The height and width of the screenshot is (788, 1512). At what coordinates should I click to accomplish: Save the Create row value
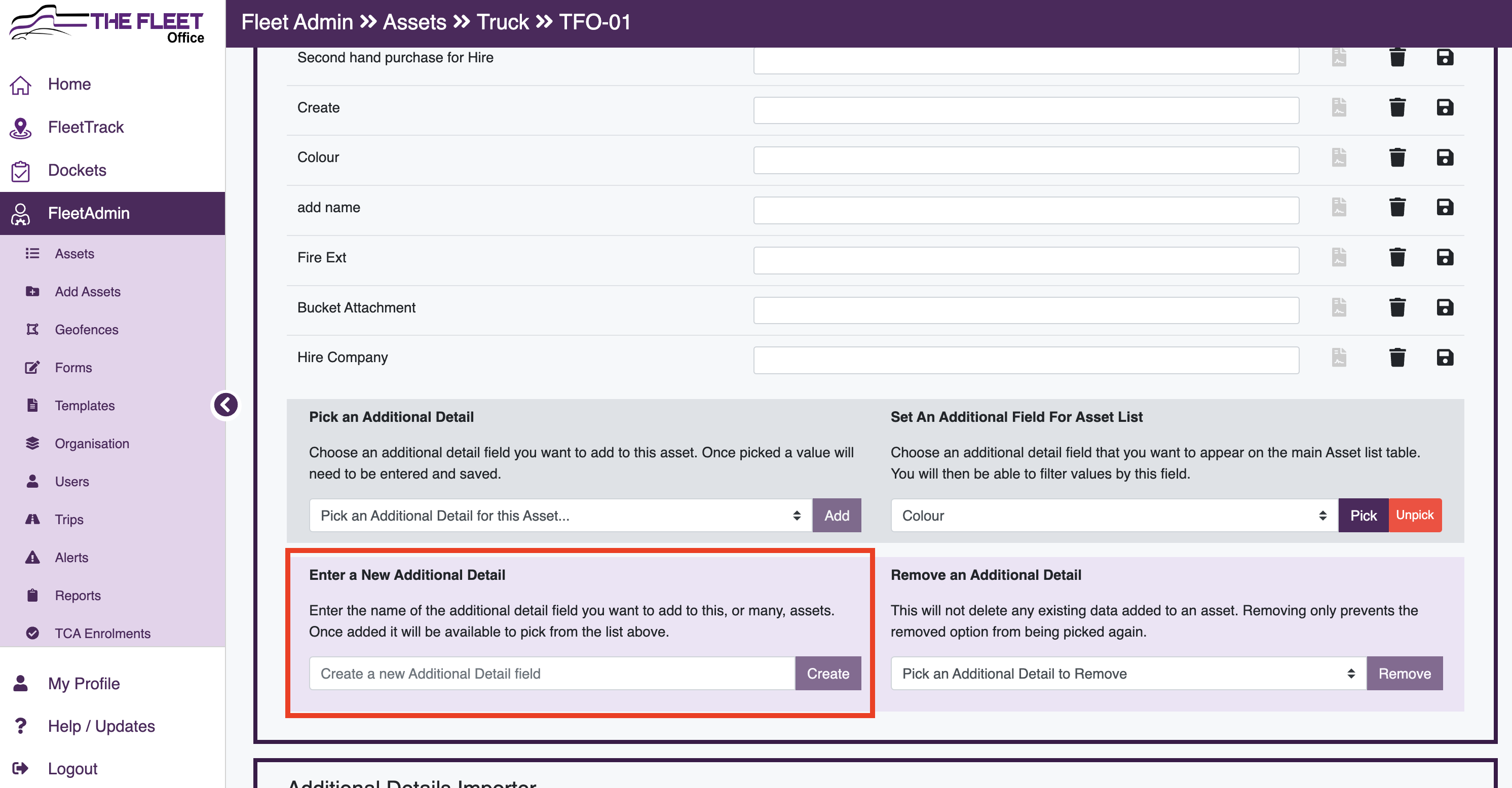tap(1445, 107)
